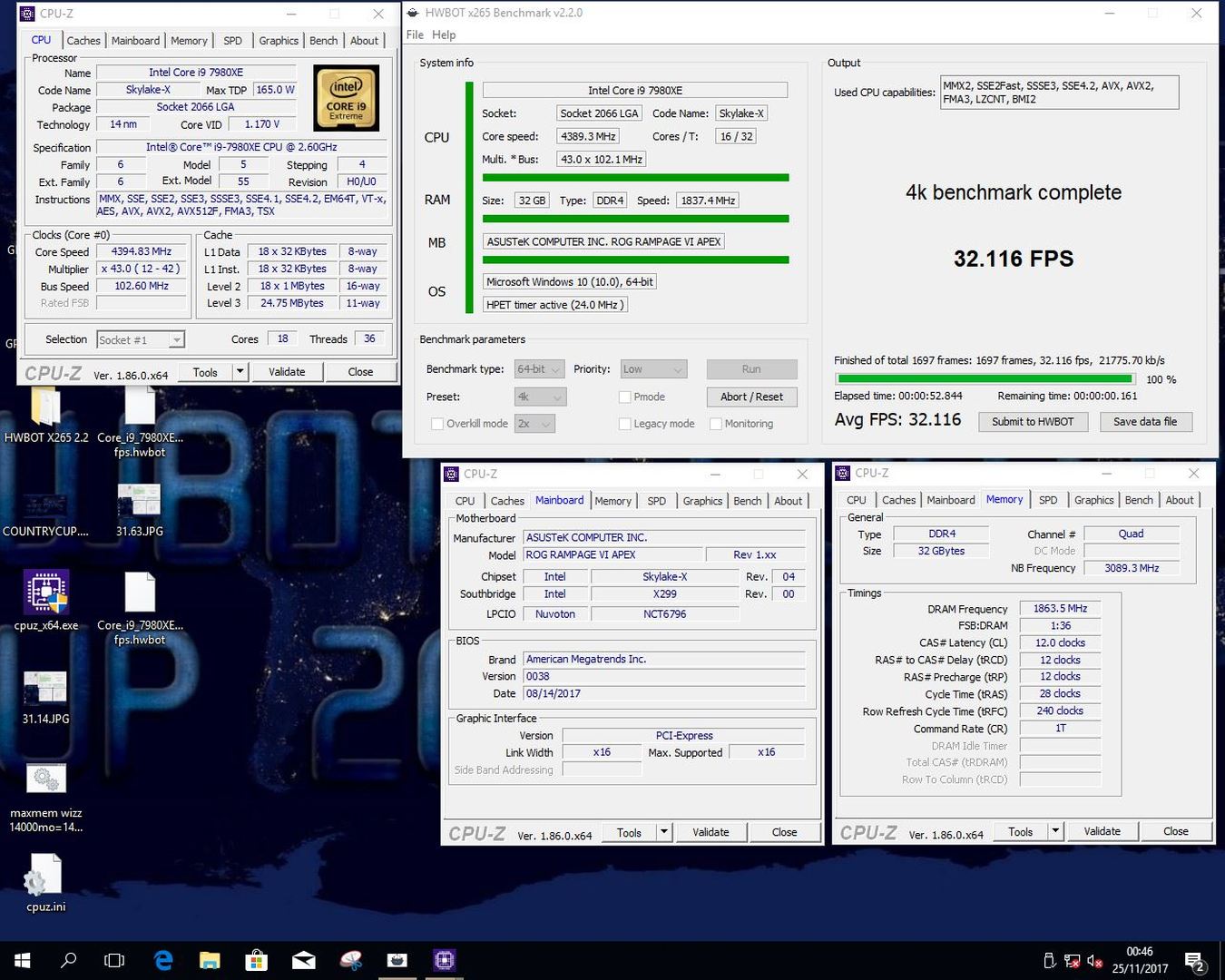Launch Microsoft Edge from taskbar

point(163,960)
